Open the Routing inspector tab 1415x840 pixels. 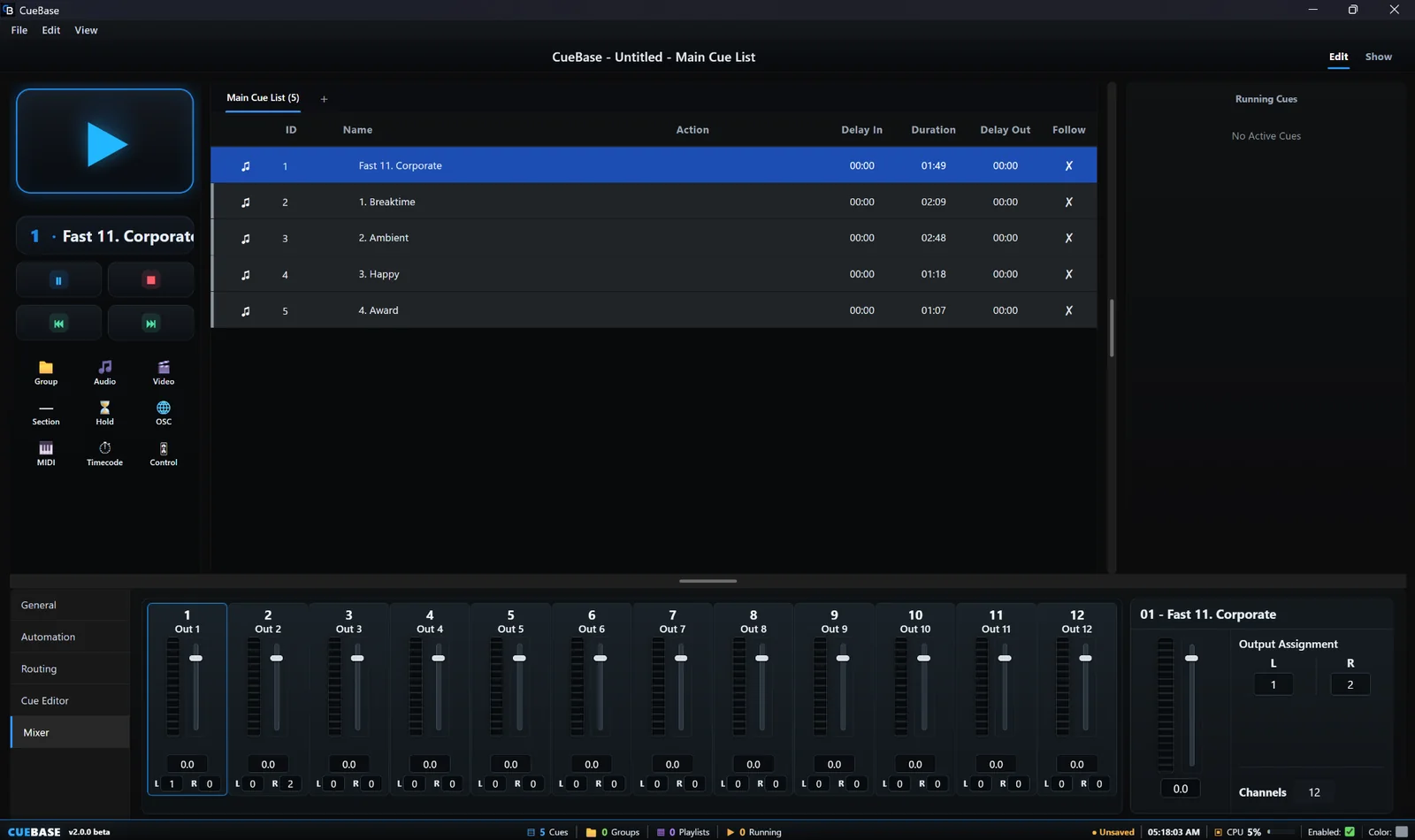coord(70,668)
